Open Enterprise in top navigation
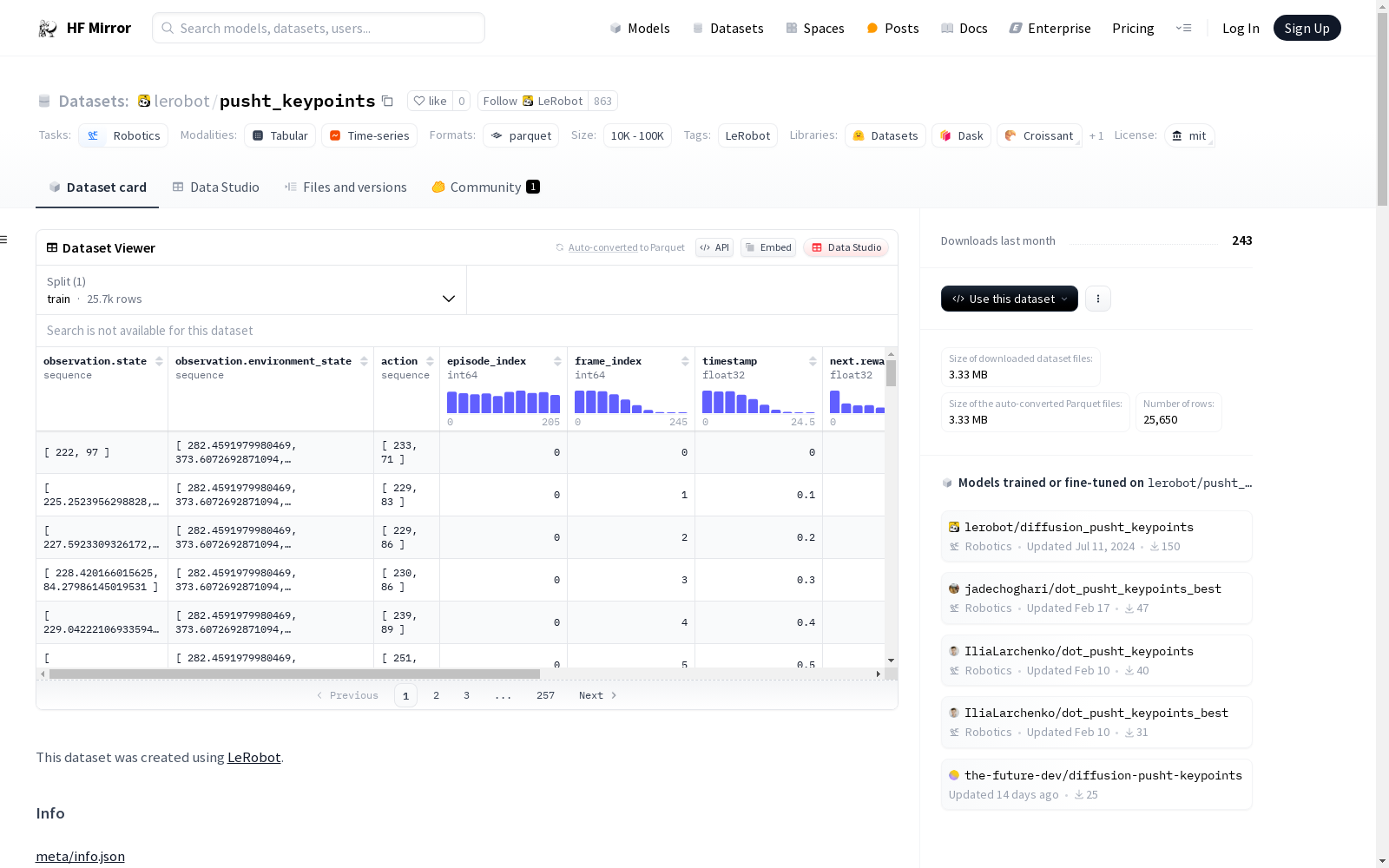Viewport: 1389px width, 868px height. pos(1050,29)
